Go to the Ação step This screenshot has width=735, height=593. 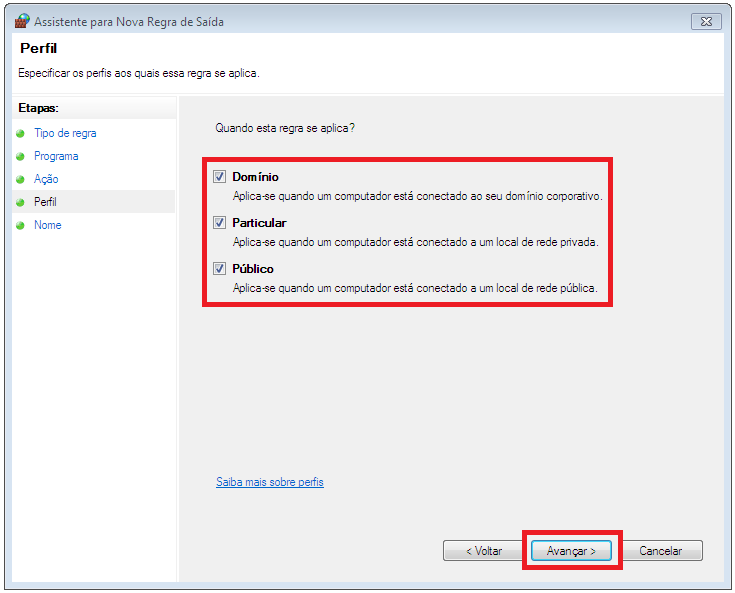tap(46, 179)
